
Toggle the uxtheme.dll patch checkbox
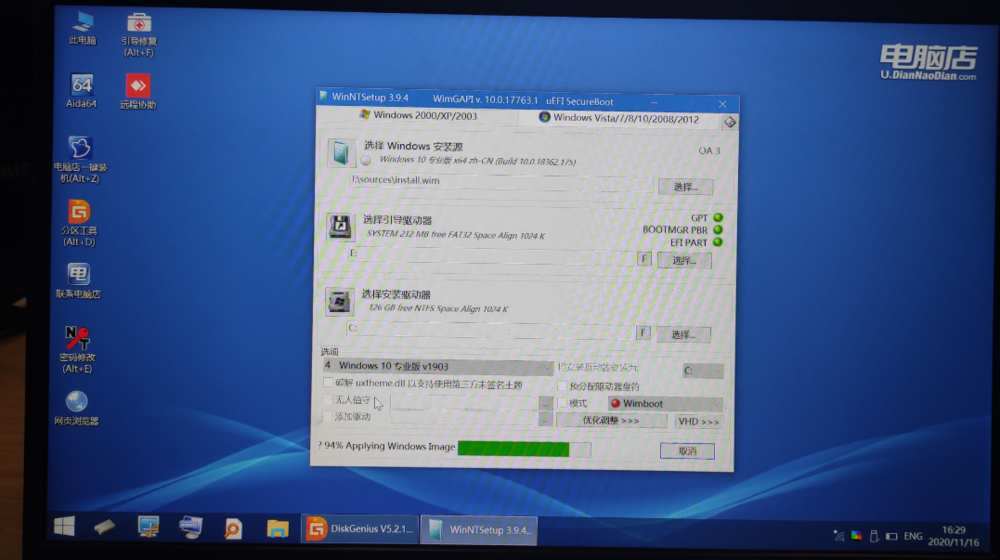point(328,383)
